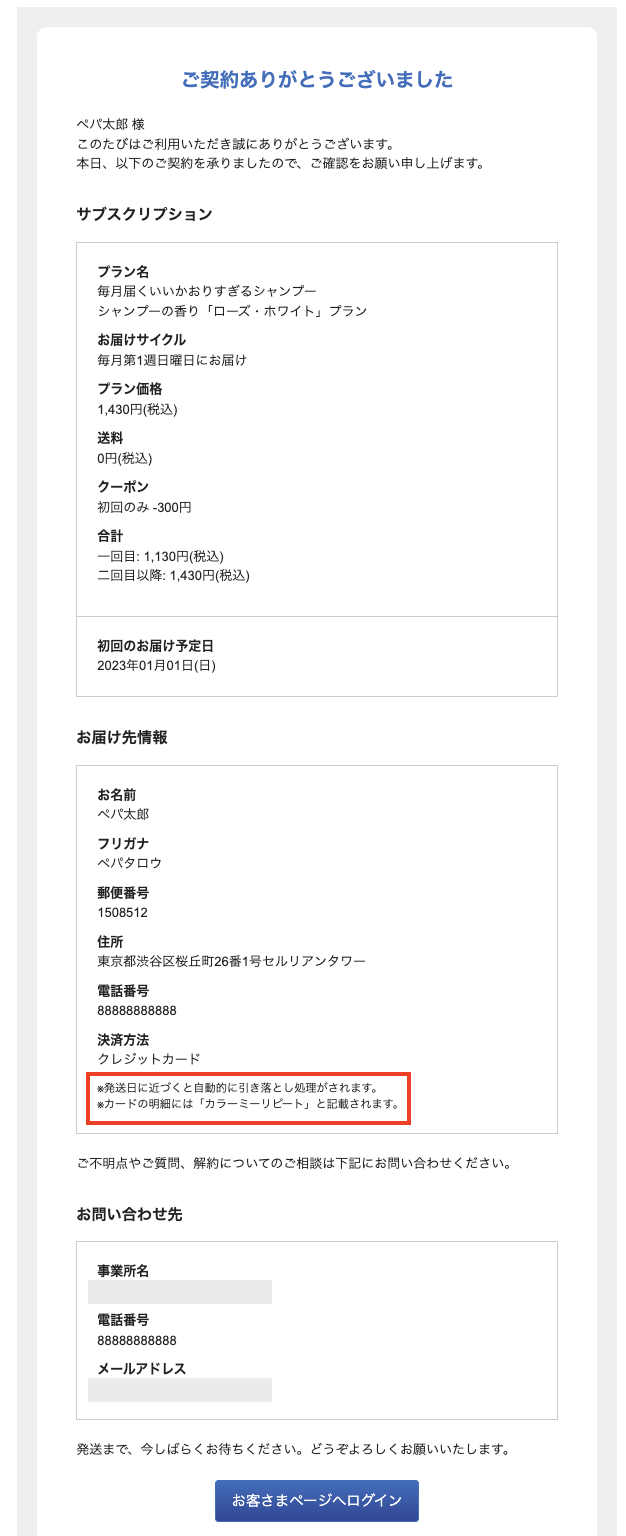Click the プラン名 label

(123, 271)
